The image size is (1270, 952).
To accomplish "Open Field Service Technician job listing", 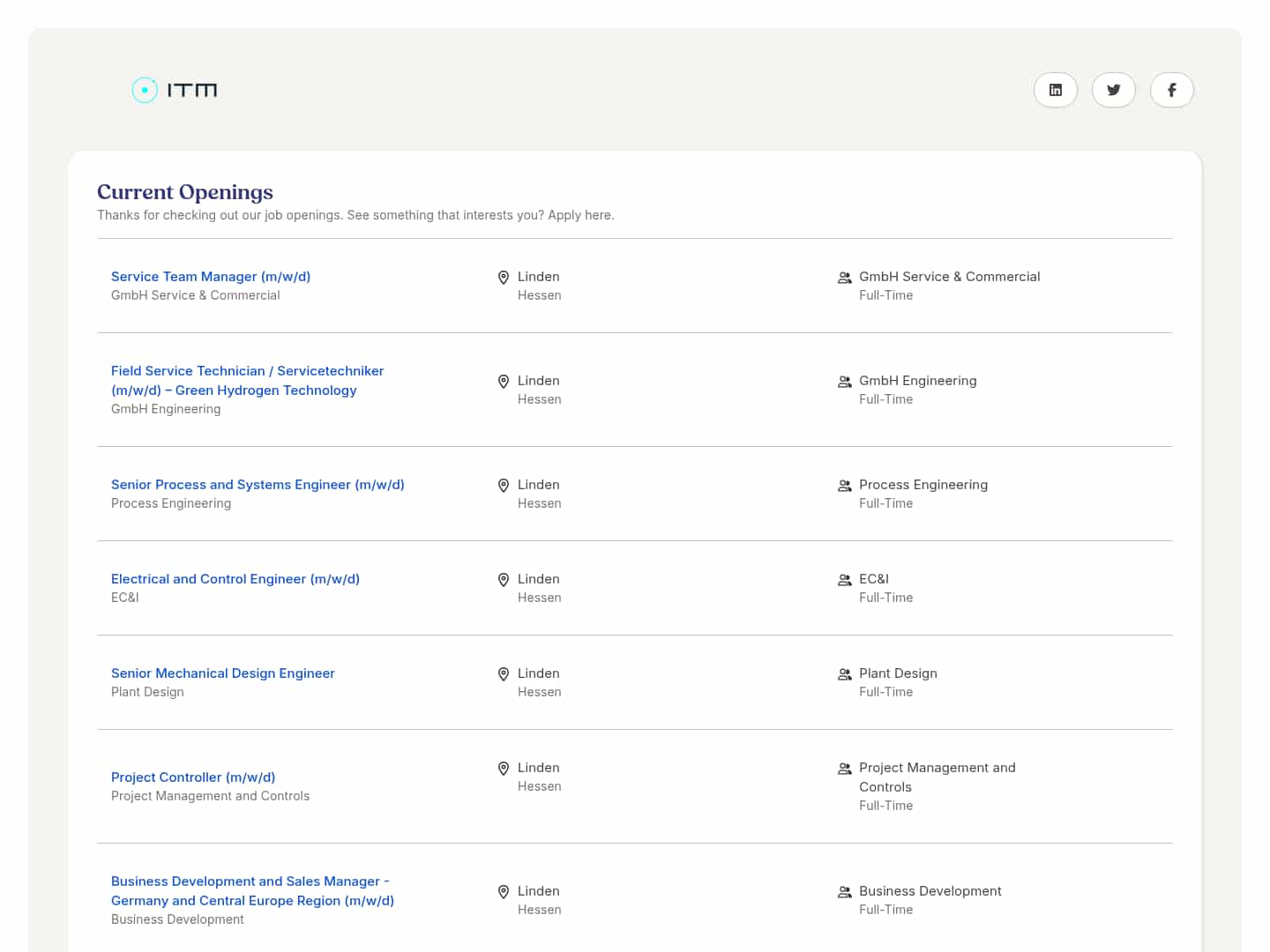I will pos(247,381).
